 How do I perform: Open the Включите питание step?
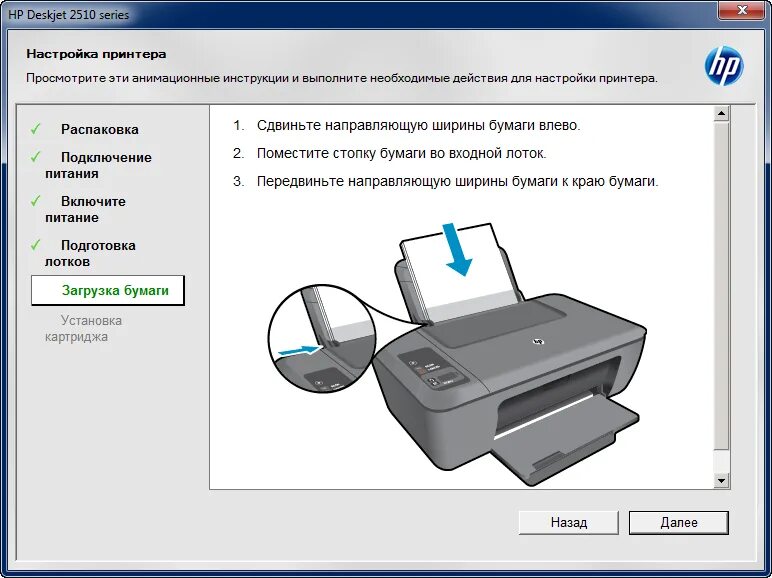point(85,209)
